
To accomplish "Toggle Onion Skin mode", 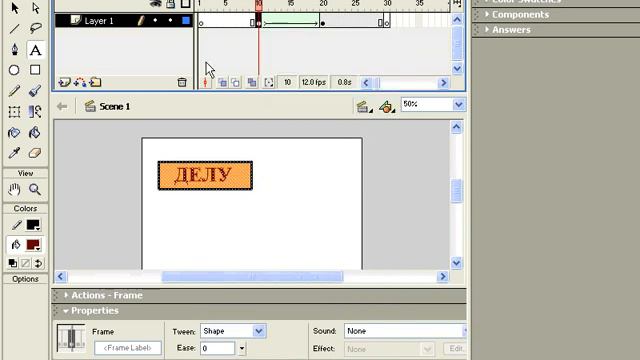I will point(222,83).
